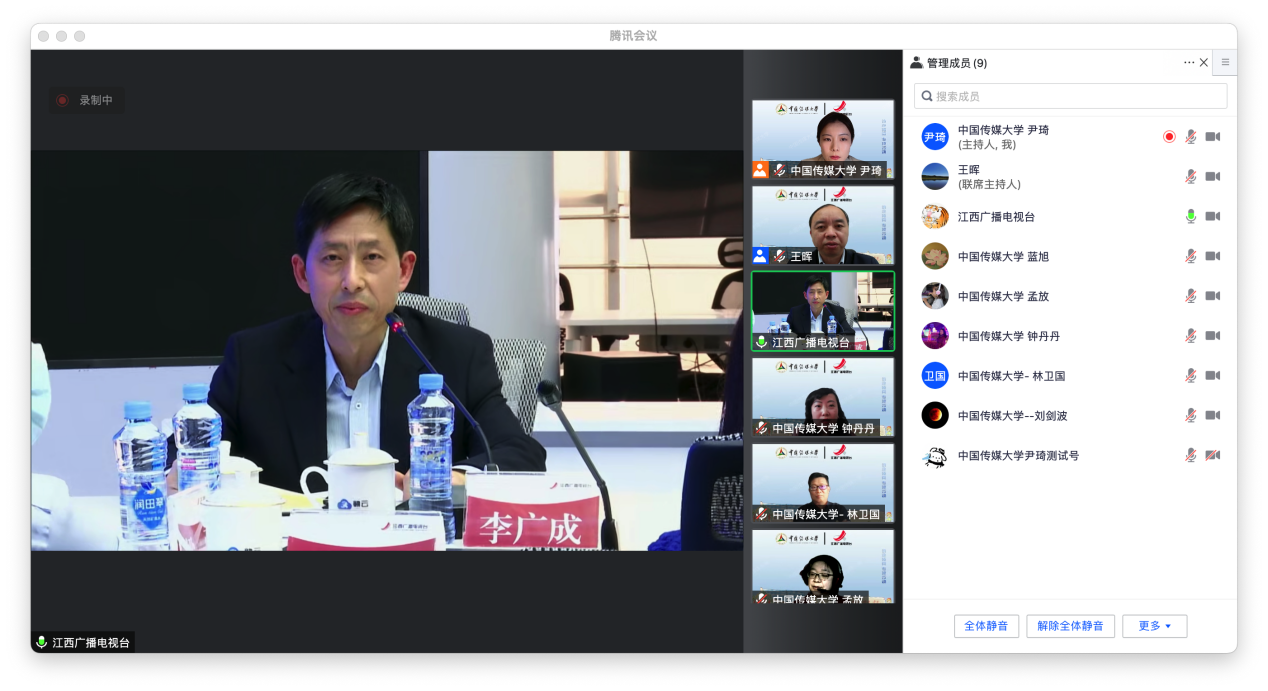Click the three-dots icon in members panel header
Screen dimensions: 1268x691
click(x=1188, y=63)
